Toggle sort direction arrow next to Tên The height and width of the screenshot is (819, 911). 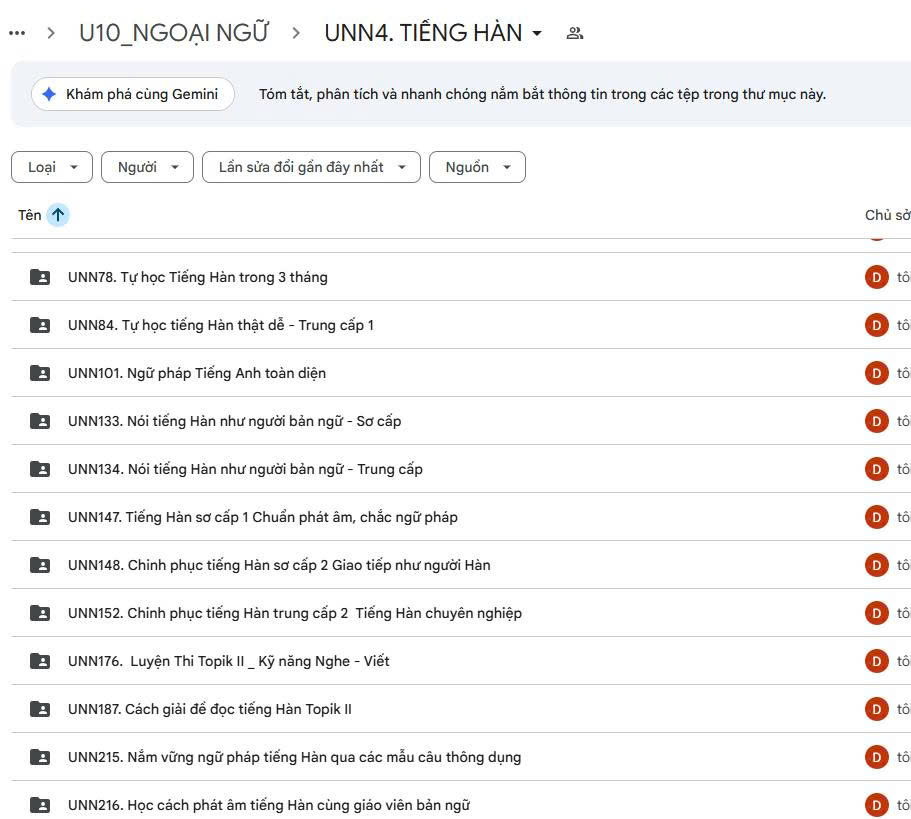58,215
